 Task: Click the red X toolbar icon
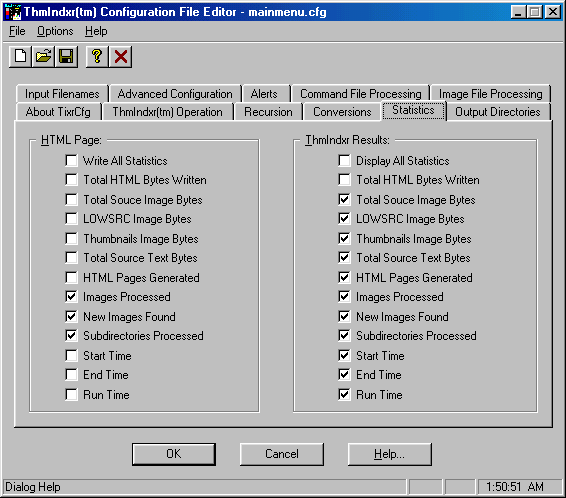click(x=121, y=56)
